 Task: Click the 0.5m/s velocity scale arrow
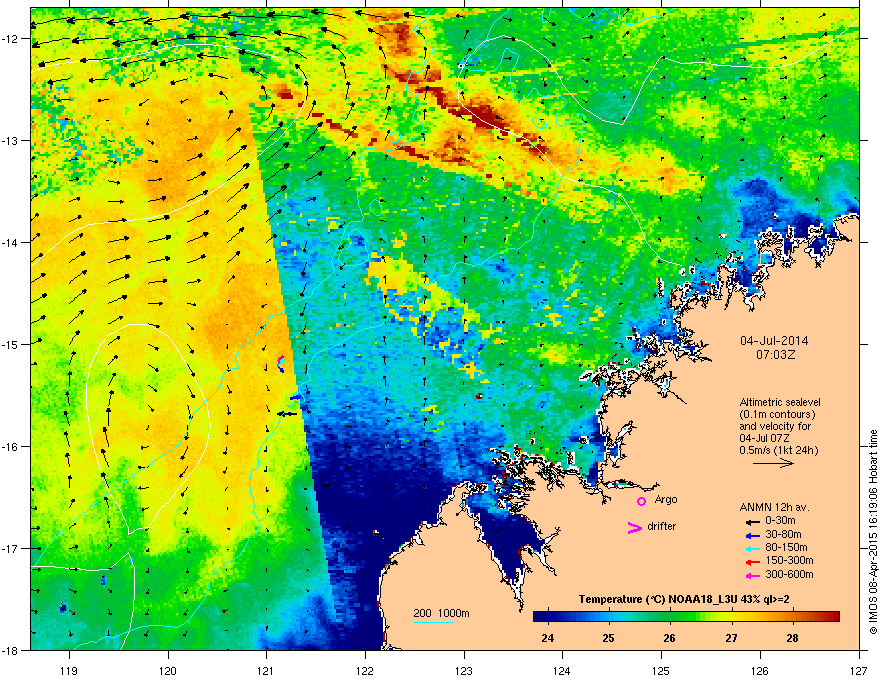(x=773, y=463)
